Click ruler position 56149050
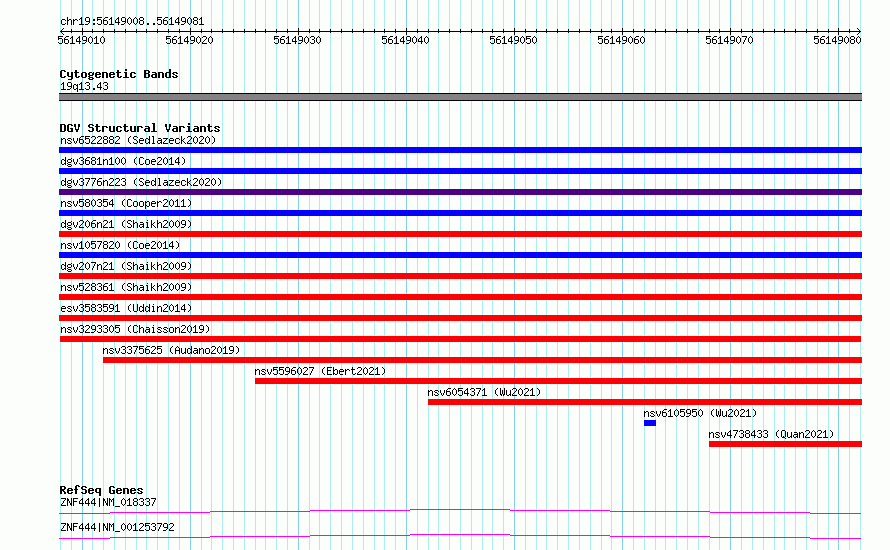 [513, 40]
